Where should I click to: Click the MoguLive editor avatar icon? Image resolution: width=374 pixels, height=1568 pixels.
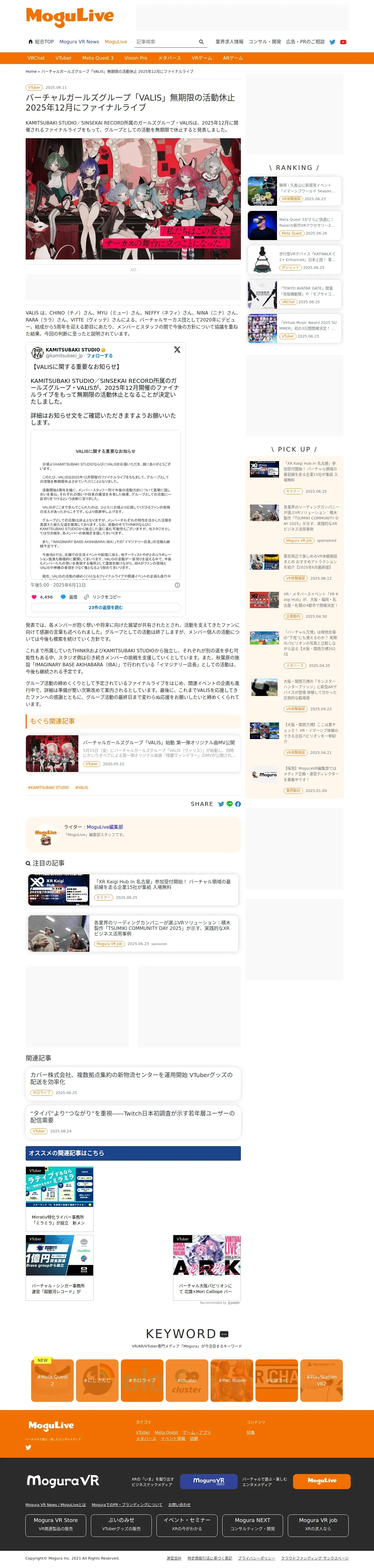tap(46, 834)
